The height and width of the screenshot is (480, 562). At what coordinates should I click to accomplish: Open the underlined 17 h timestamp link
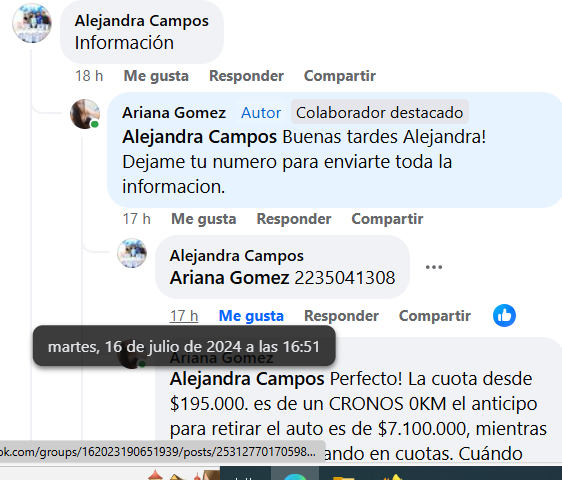(x=184, y=316)
